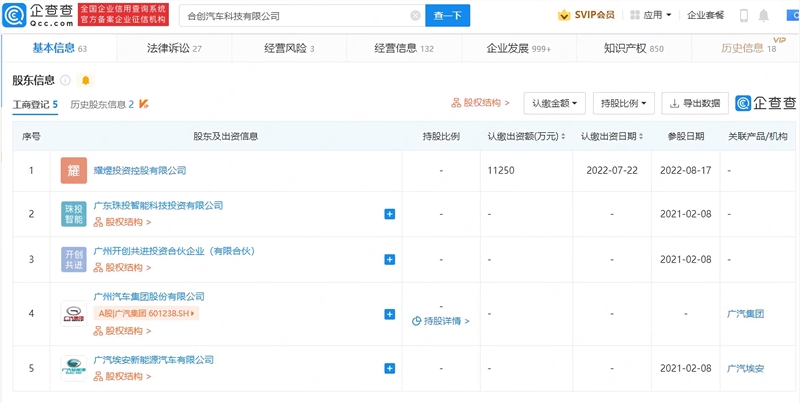Open the 认缴金额 filter dropdown

[x=555, y=104]
